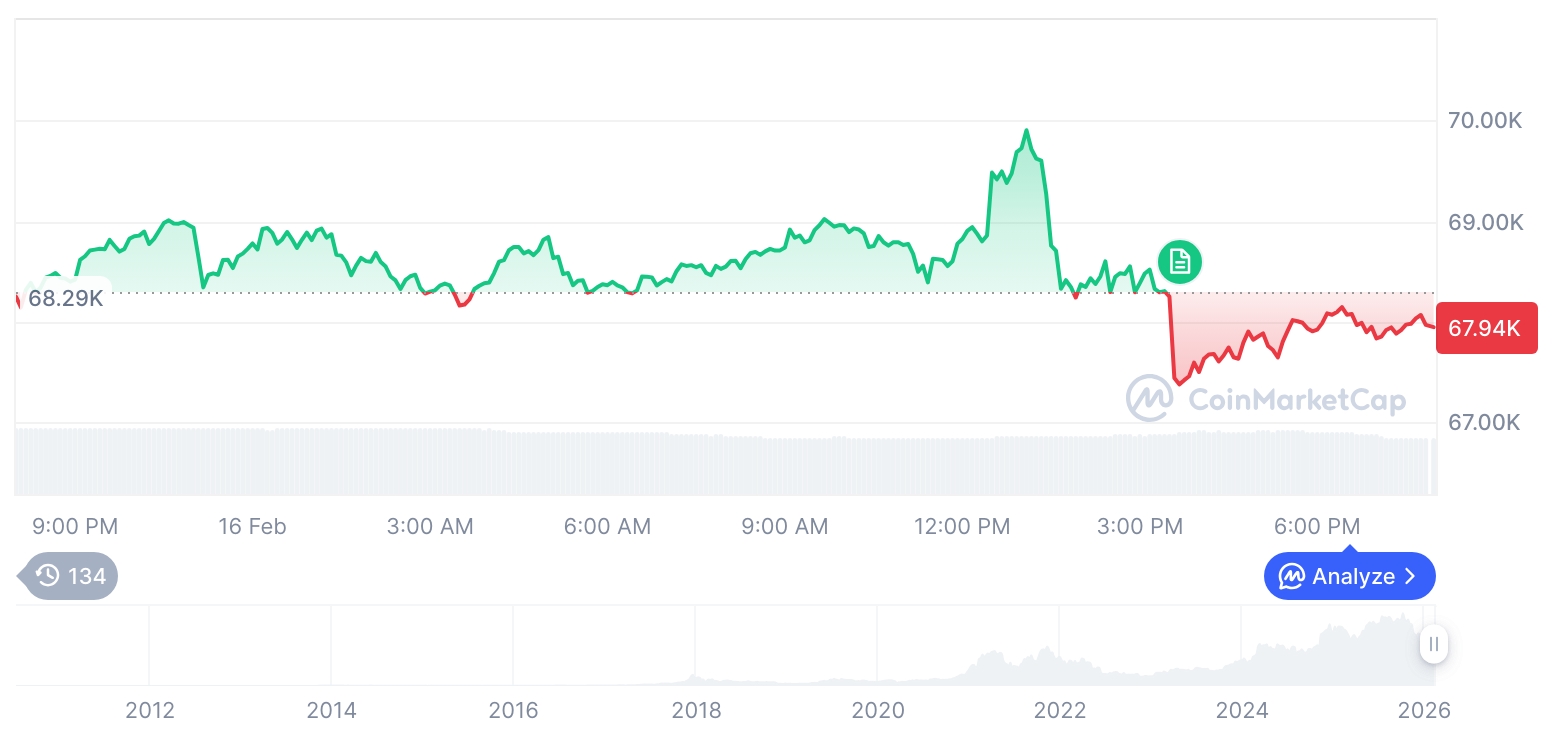Select 2024 on the overview timeline

click(1242, 710)
